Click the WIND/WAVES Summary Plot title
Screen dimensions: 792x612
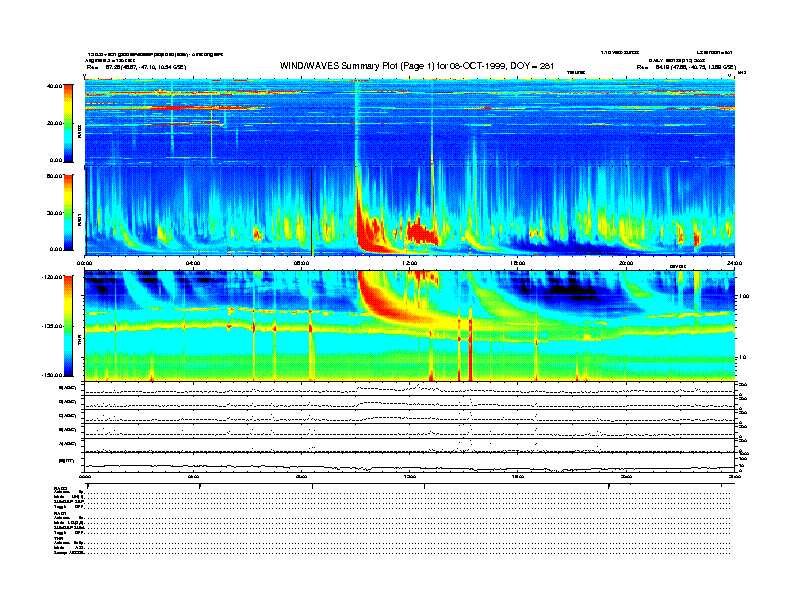417,66
